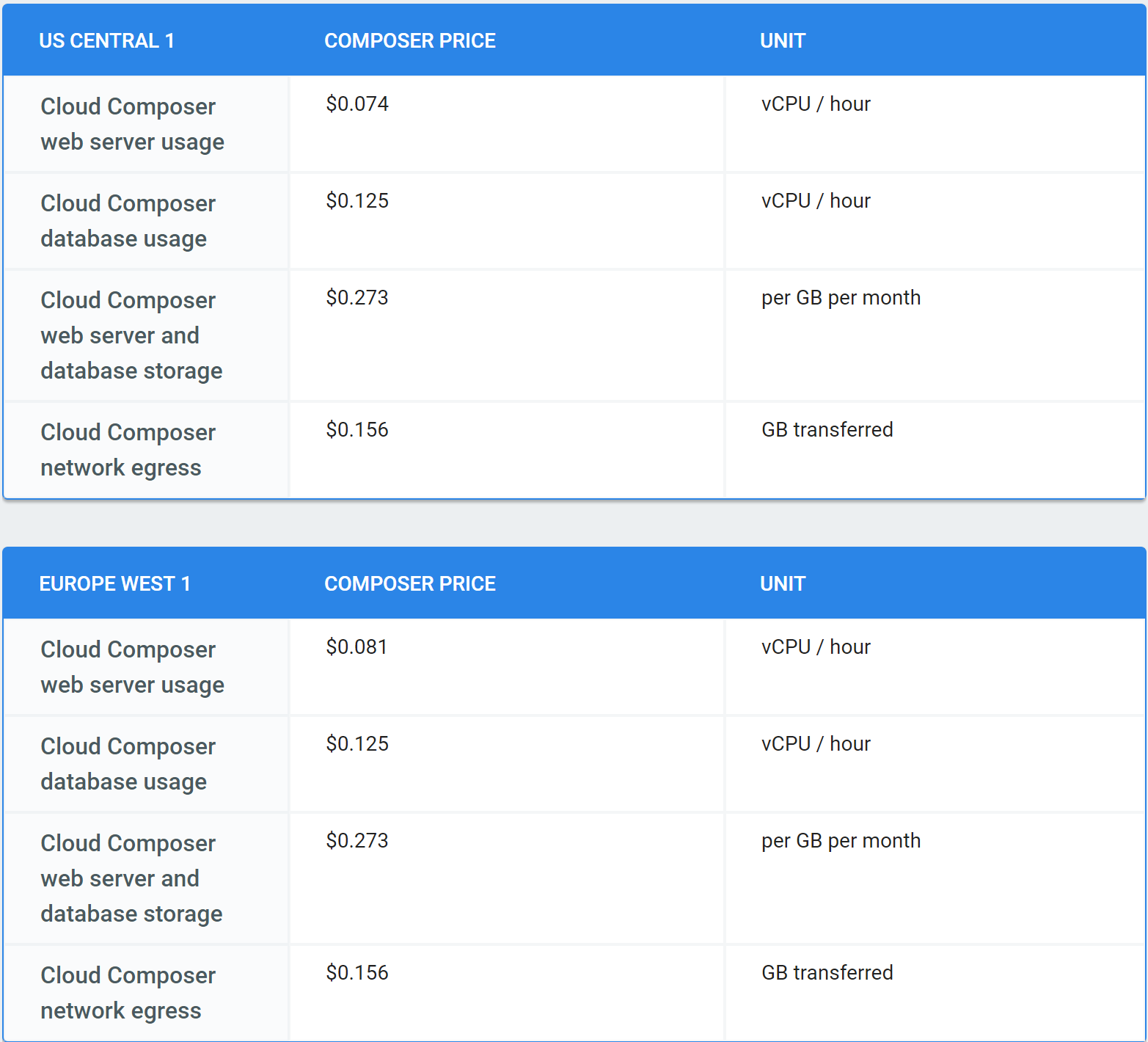This screenshot has height=1042, width=1148.
Task: Click per GB per month in US Central table
Action: 841,298
